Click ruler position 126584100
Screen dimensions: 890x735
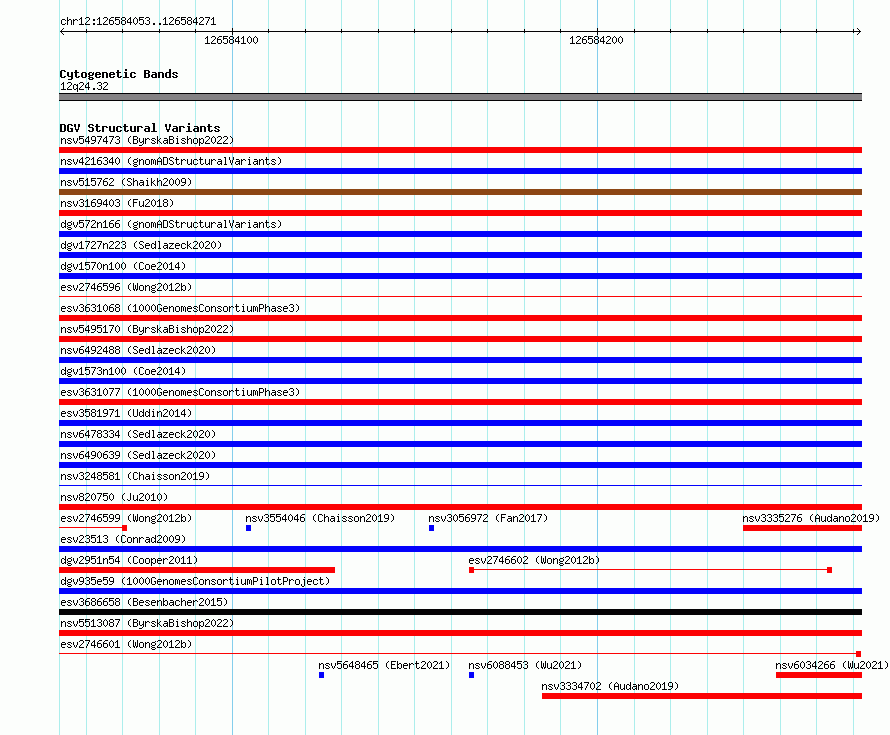click(x=232, y=40)
